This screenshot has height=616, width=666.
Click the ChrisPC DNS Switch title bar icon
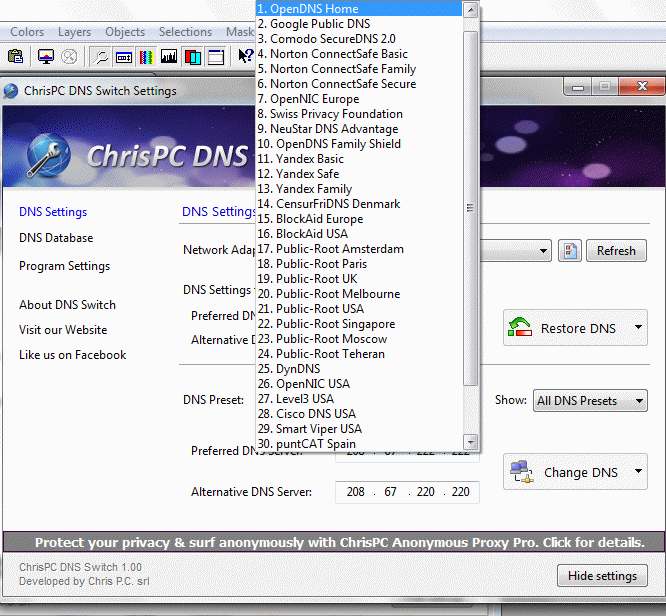11,91
